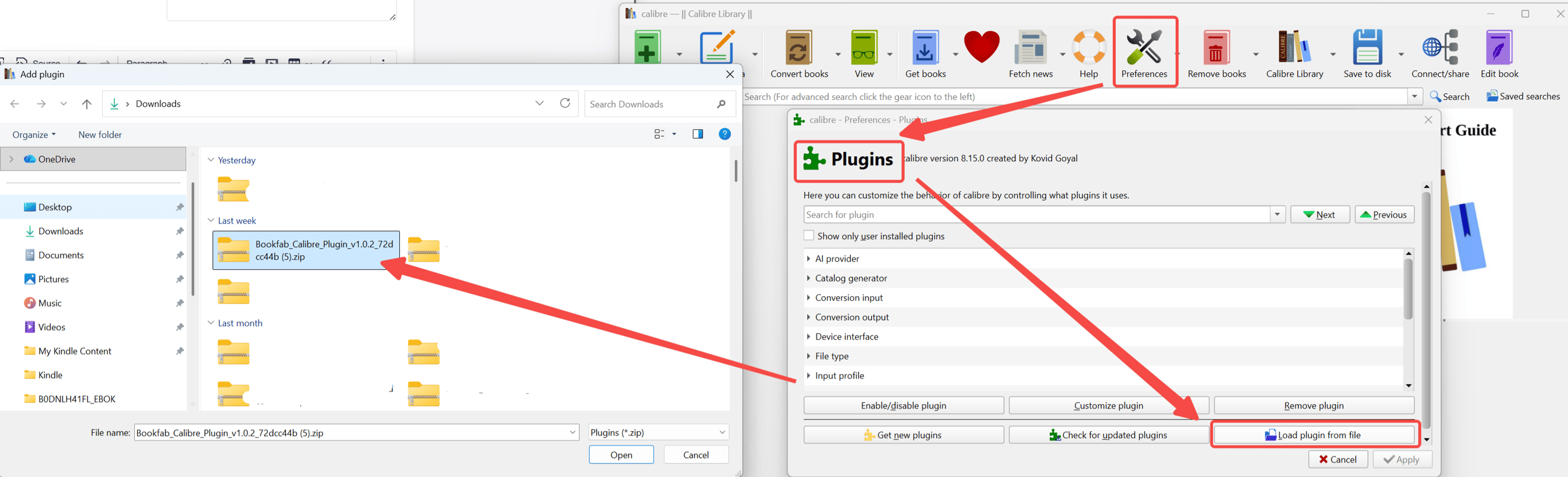Viewport: 1568px width, 477px height.
Task: Click Customize plugin button
Action: coord(1109,405)
